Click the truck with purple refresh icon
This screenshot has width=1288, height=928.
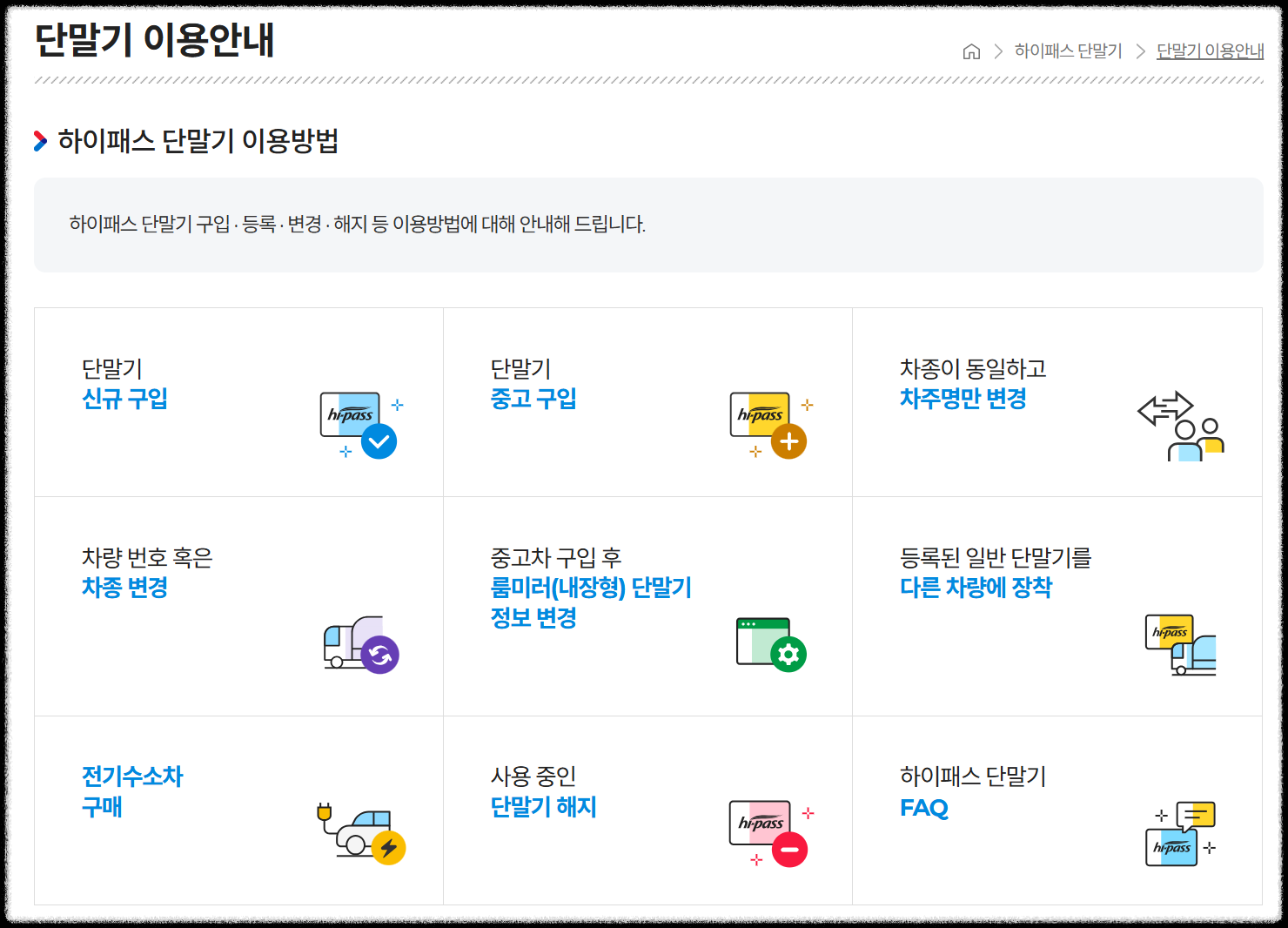pos(361,645)
